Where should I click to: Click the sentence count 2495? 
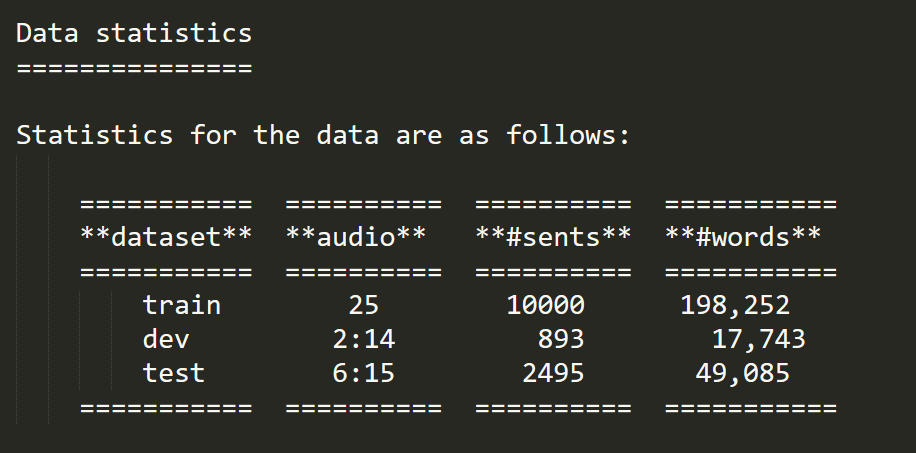coord(553,373)
